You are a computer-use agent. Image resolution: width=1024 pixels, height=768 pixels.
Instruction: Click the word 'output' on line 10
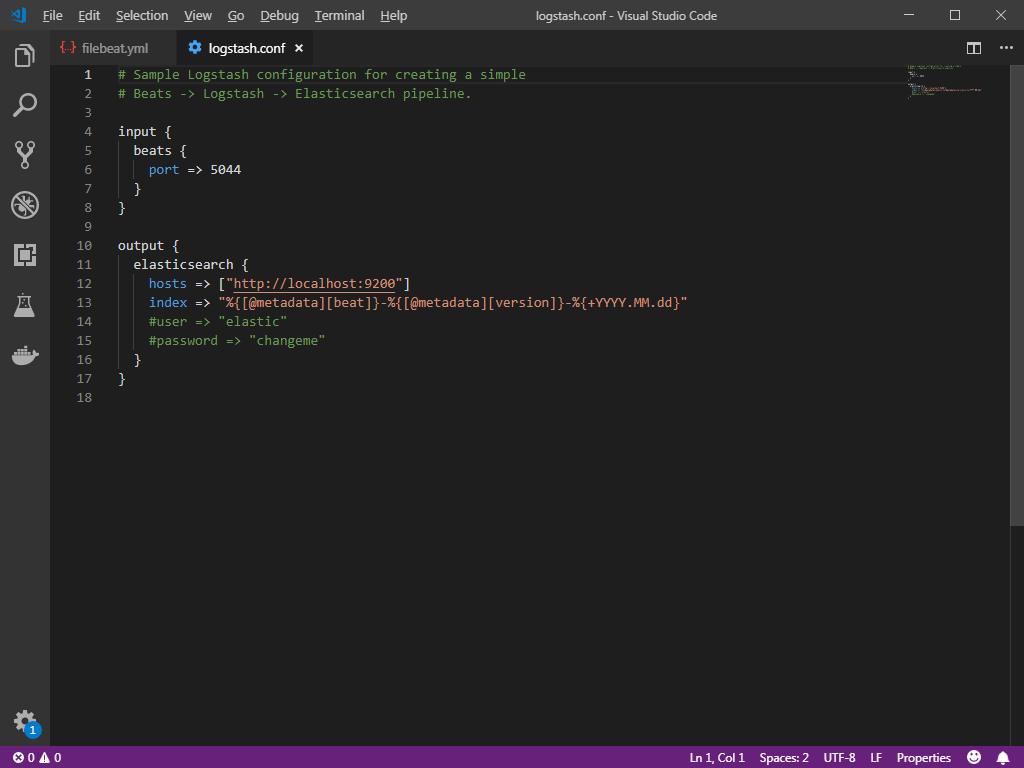pyautogui.click(x=140, y=246)
